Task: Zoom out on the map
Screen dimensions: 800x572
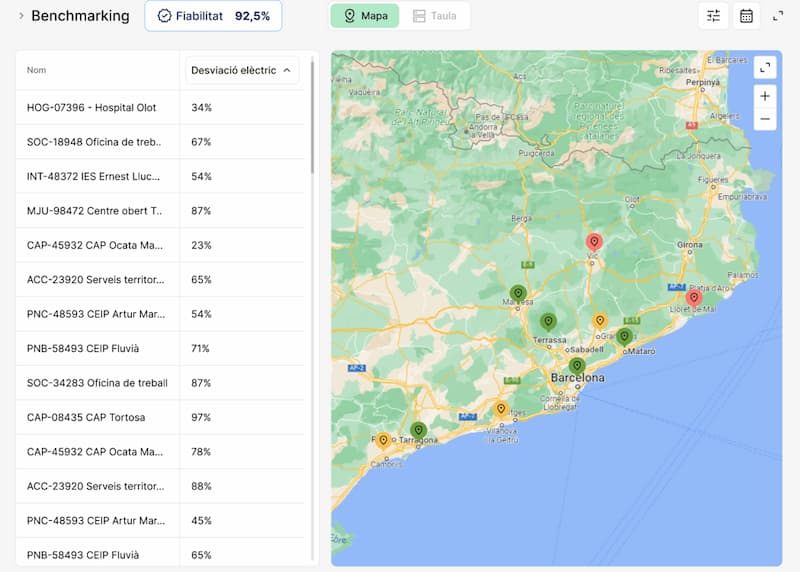Action: pos(765,119)
